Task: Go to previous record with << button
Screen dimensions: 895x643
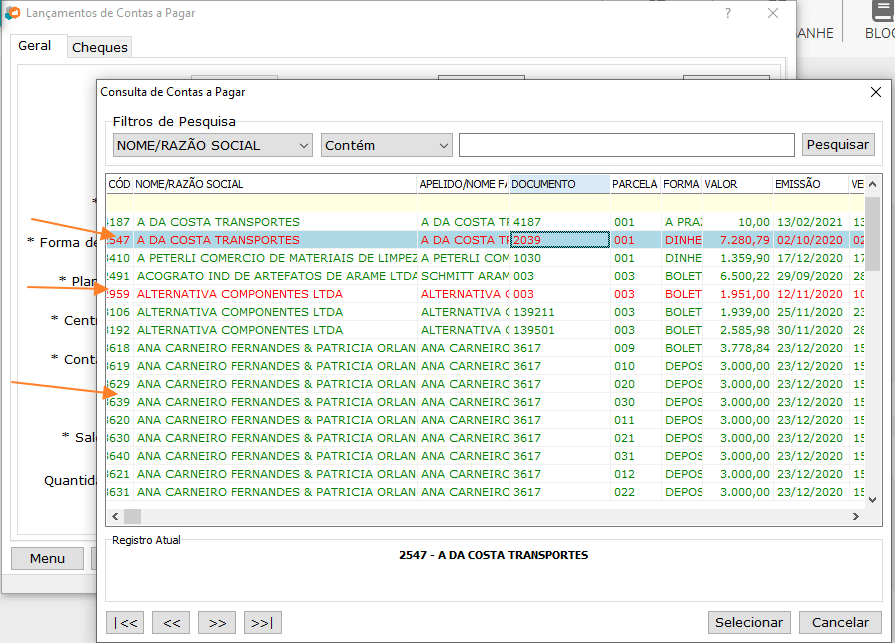Action: tap(171, 622)
